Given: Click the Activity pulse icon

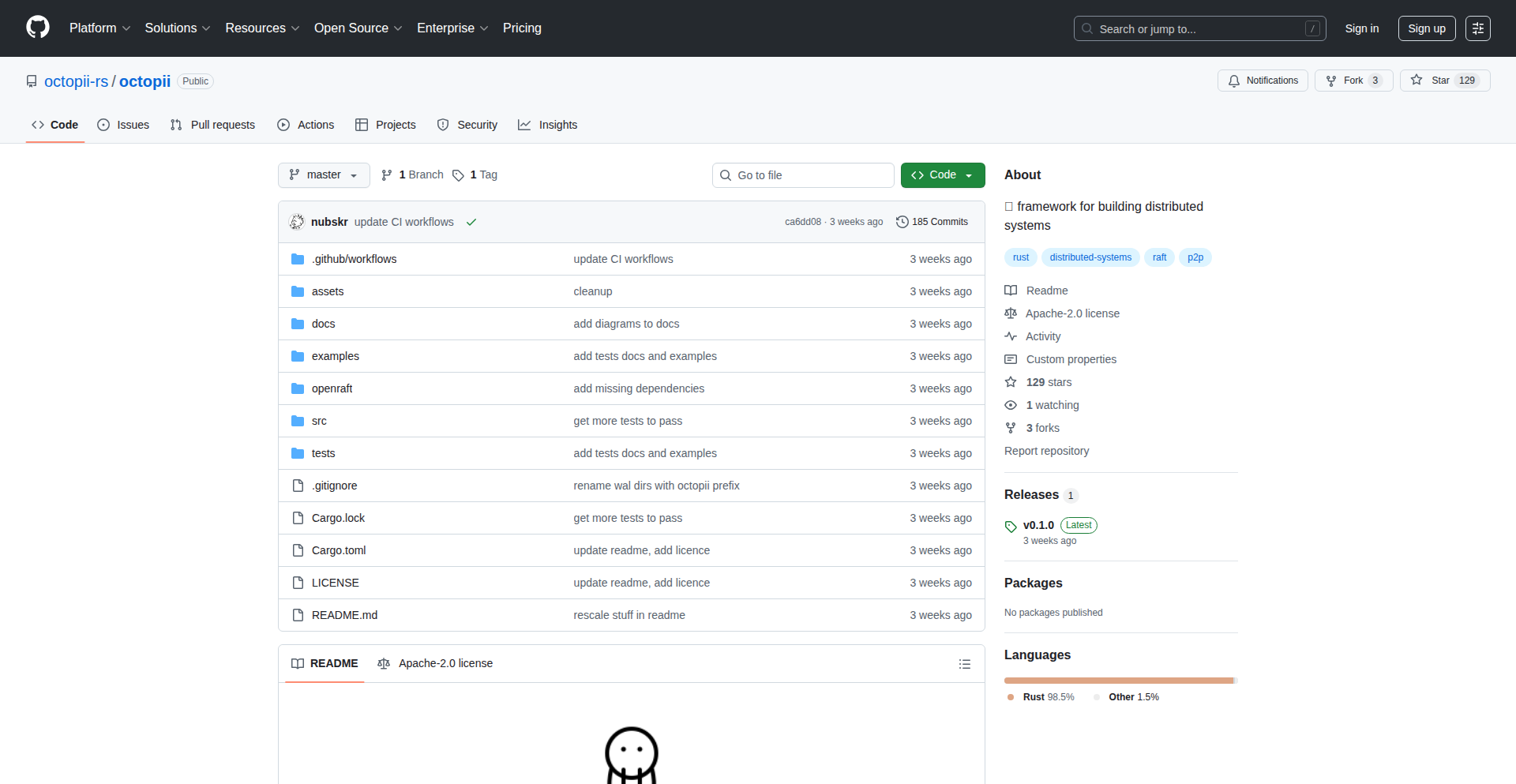Looking at the screenshot, I should point(1011,336).
